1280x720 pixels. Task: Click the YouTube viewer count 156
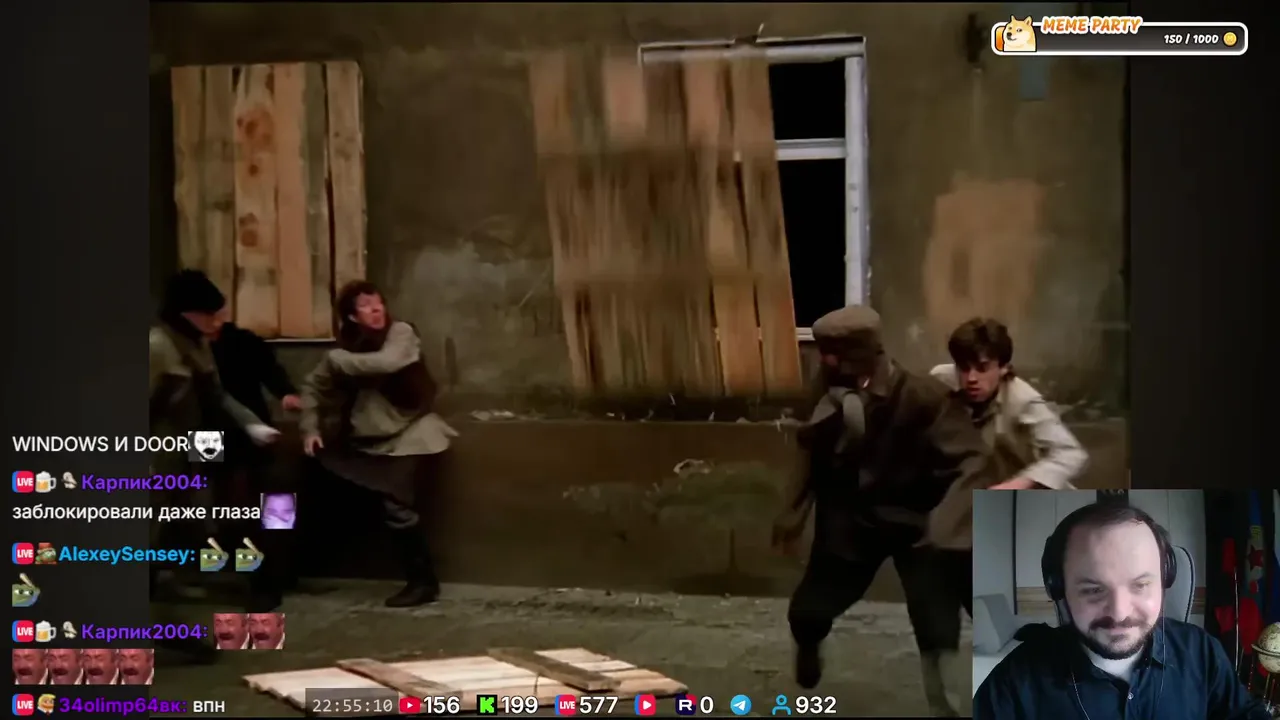point(441,705)
